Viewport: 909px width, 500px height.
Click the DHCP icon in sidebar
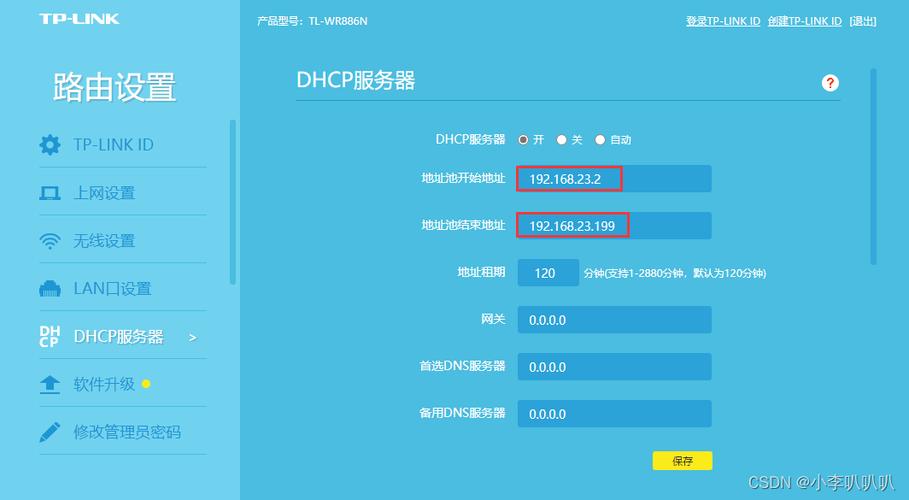50,336
